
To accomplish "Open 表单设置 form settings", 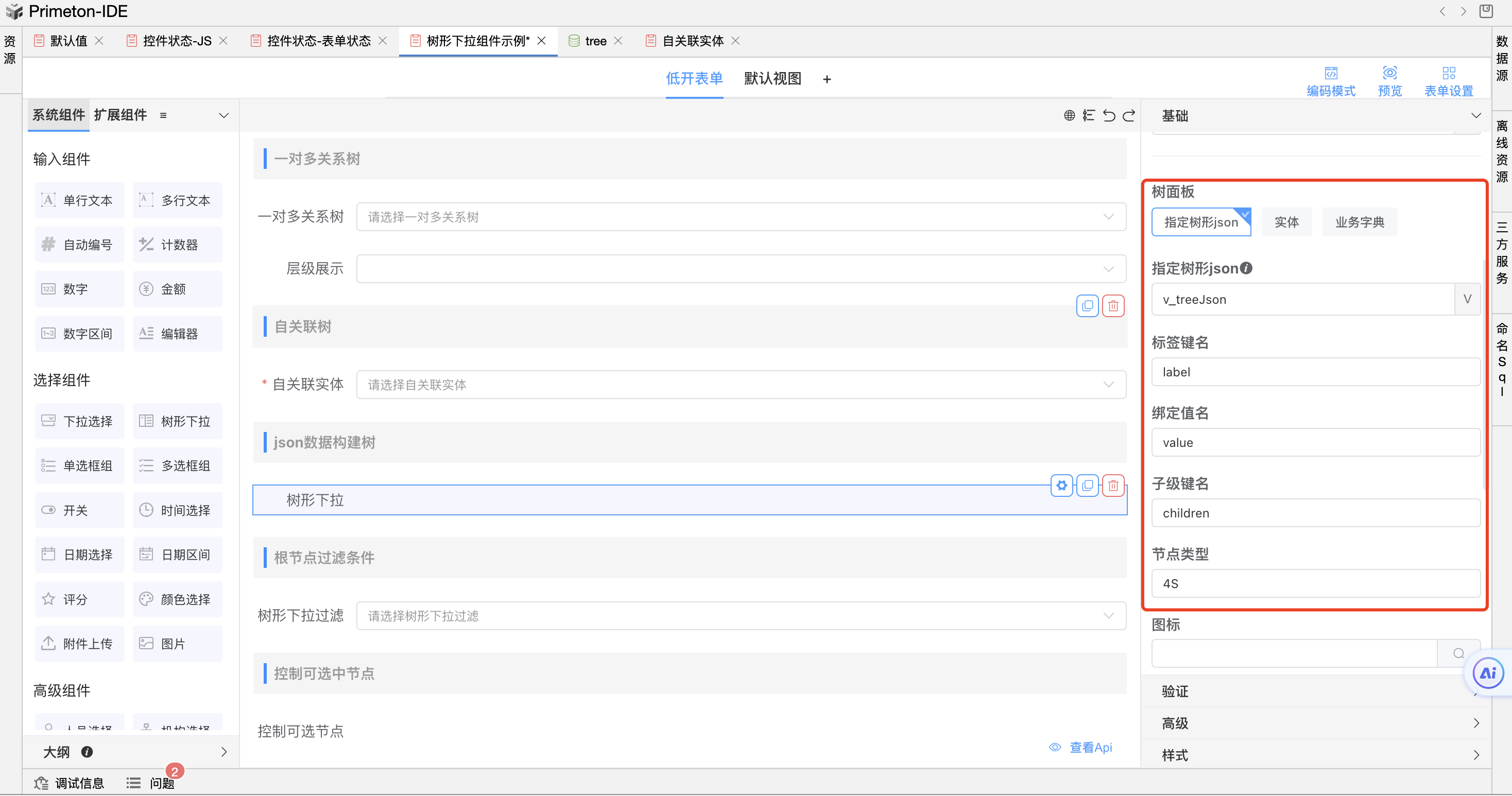I will click(1448, 80).
